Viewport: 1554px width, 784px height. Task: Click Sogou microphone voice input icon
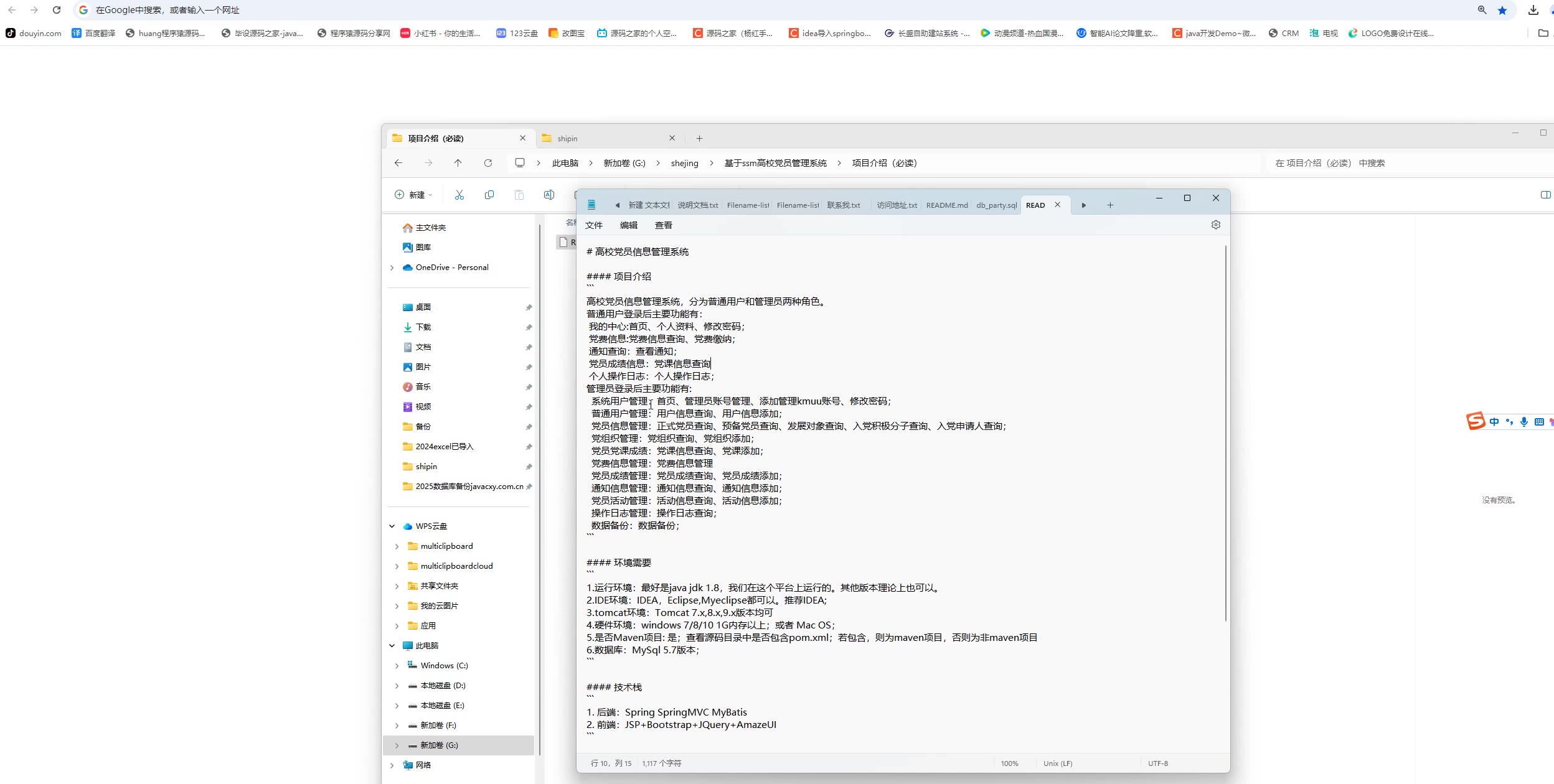click(x=1524, y=422)
